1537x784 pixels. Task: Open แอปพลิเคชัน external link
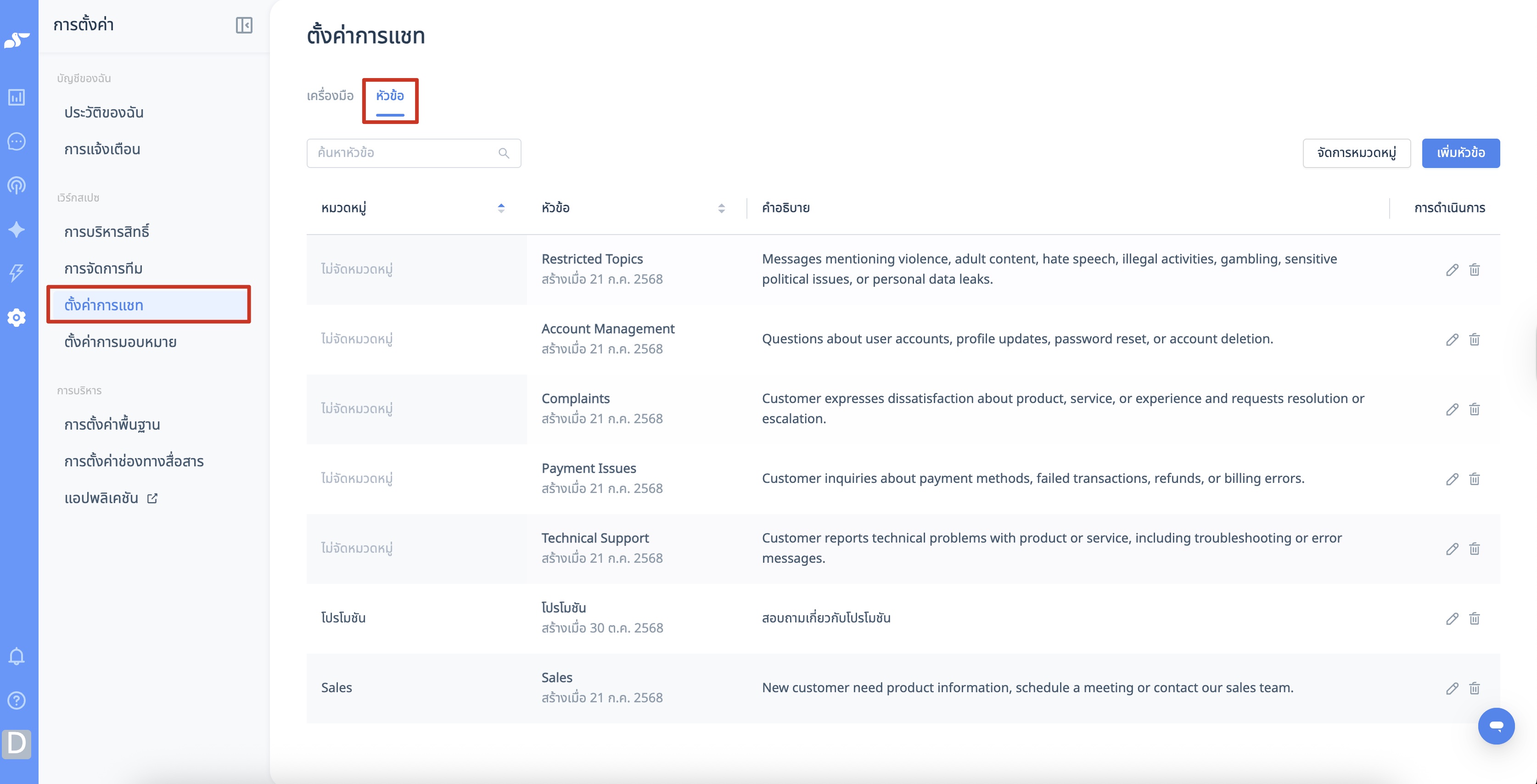click(x=111, y=498)
